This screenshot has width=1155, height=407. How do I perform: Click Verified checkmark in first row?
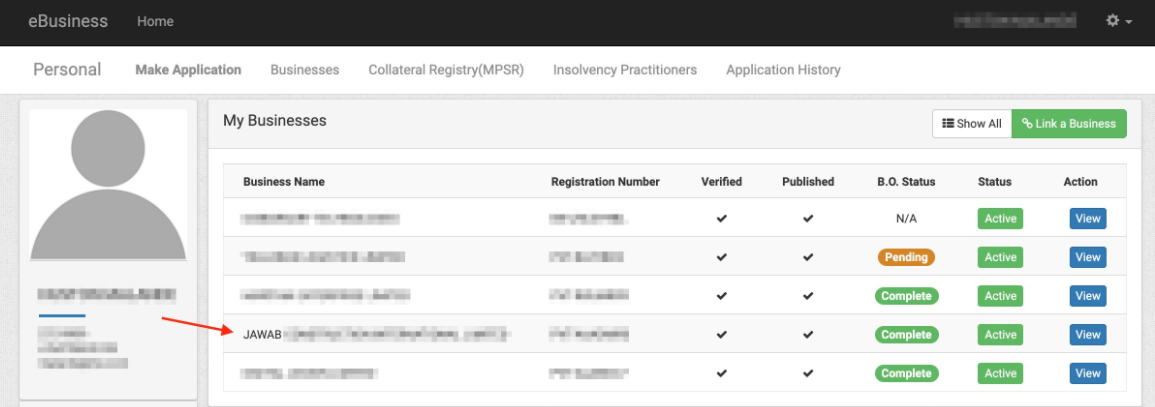(721, 219)
